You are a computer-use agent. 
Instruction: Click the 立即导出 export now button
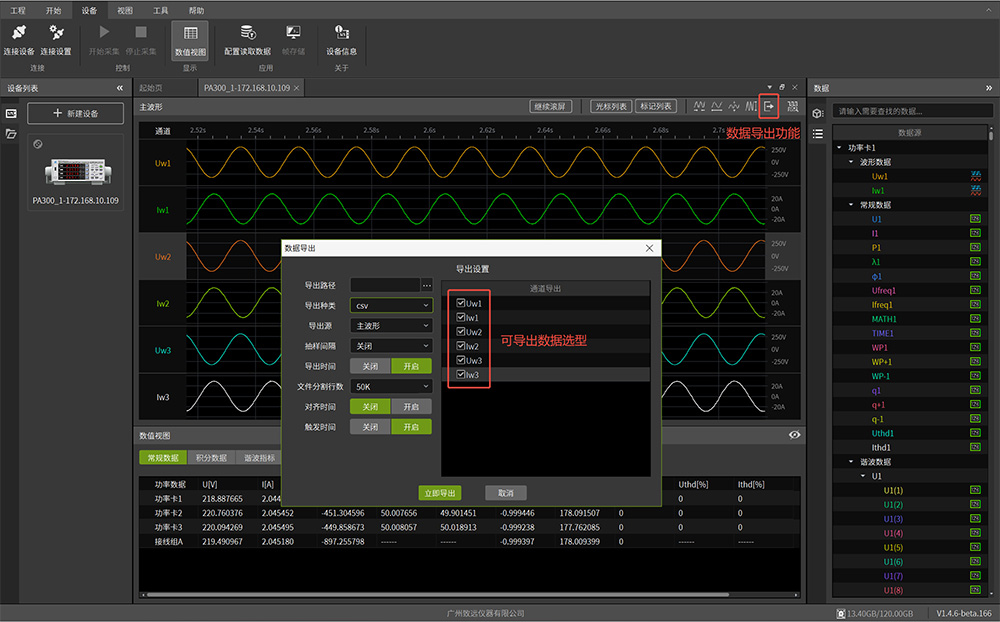439,493
